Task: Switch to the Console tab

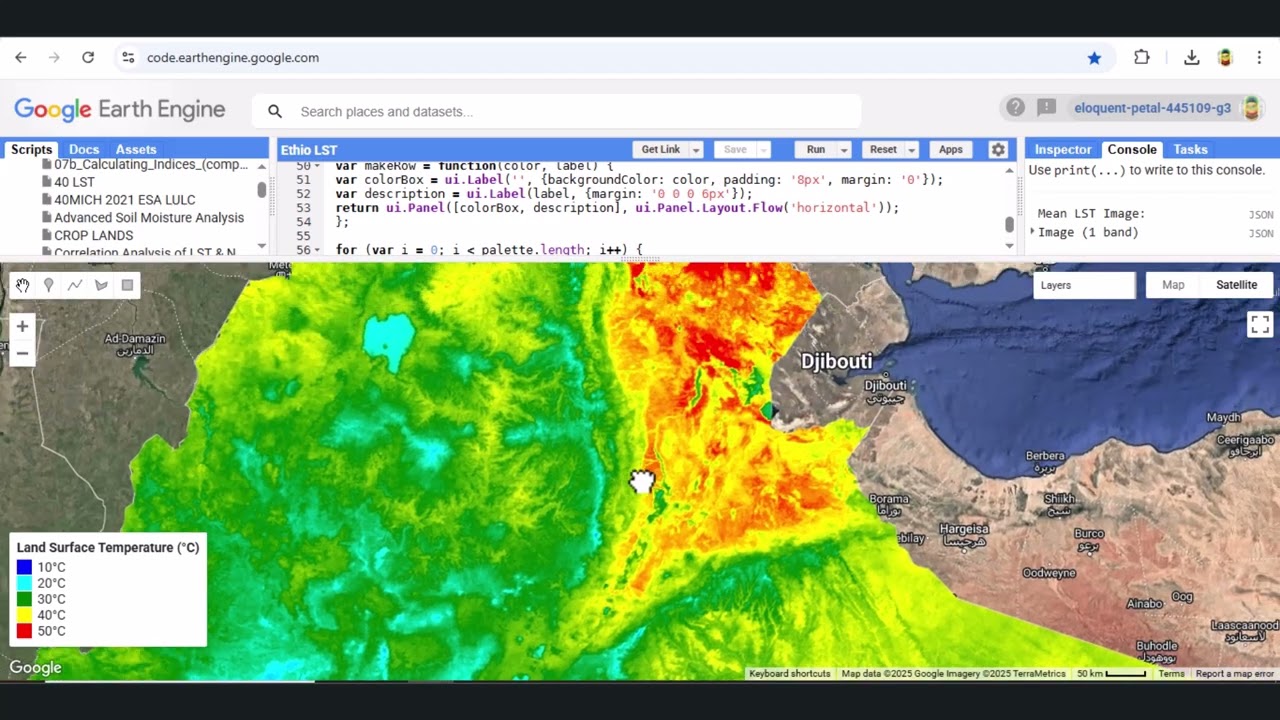Action: click(x=1132, y=149)
